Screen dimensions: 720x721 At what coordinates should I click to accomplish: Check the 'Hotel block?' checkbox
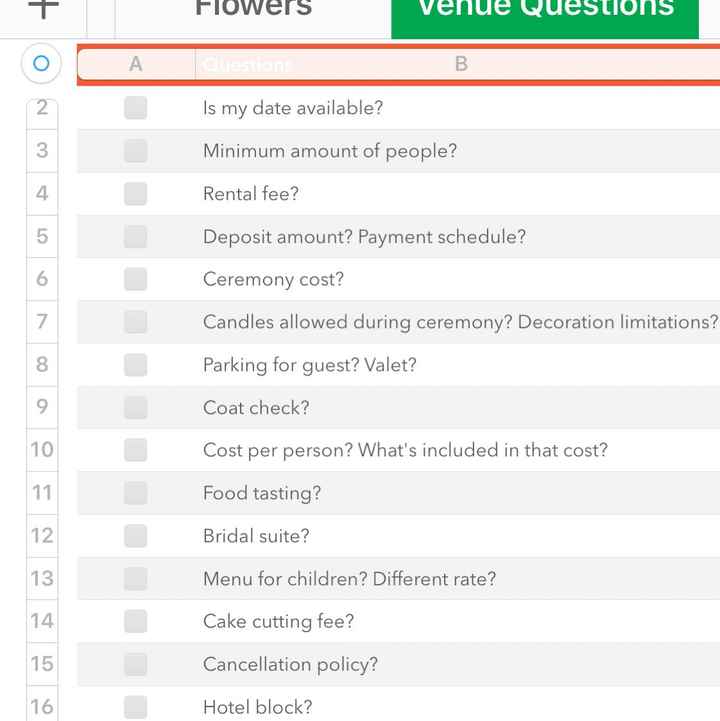tap(136, 707)
